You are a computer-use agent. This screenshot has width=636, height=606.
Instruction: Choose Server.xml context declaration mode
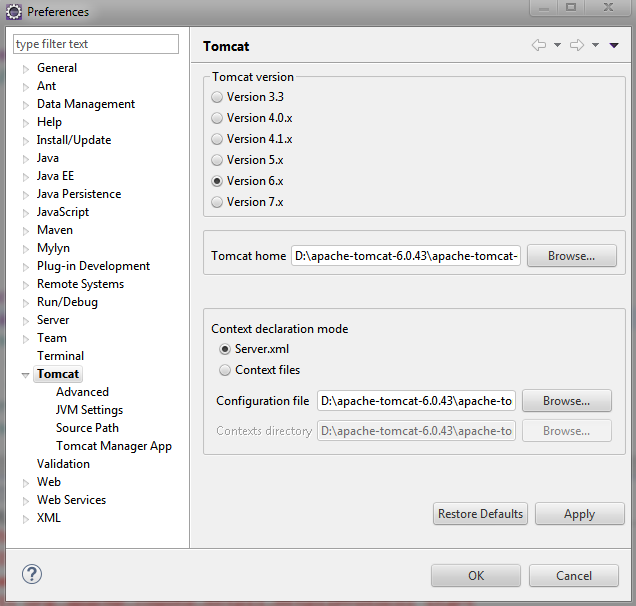click(225, 349)
